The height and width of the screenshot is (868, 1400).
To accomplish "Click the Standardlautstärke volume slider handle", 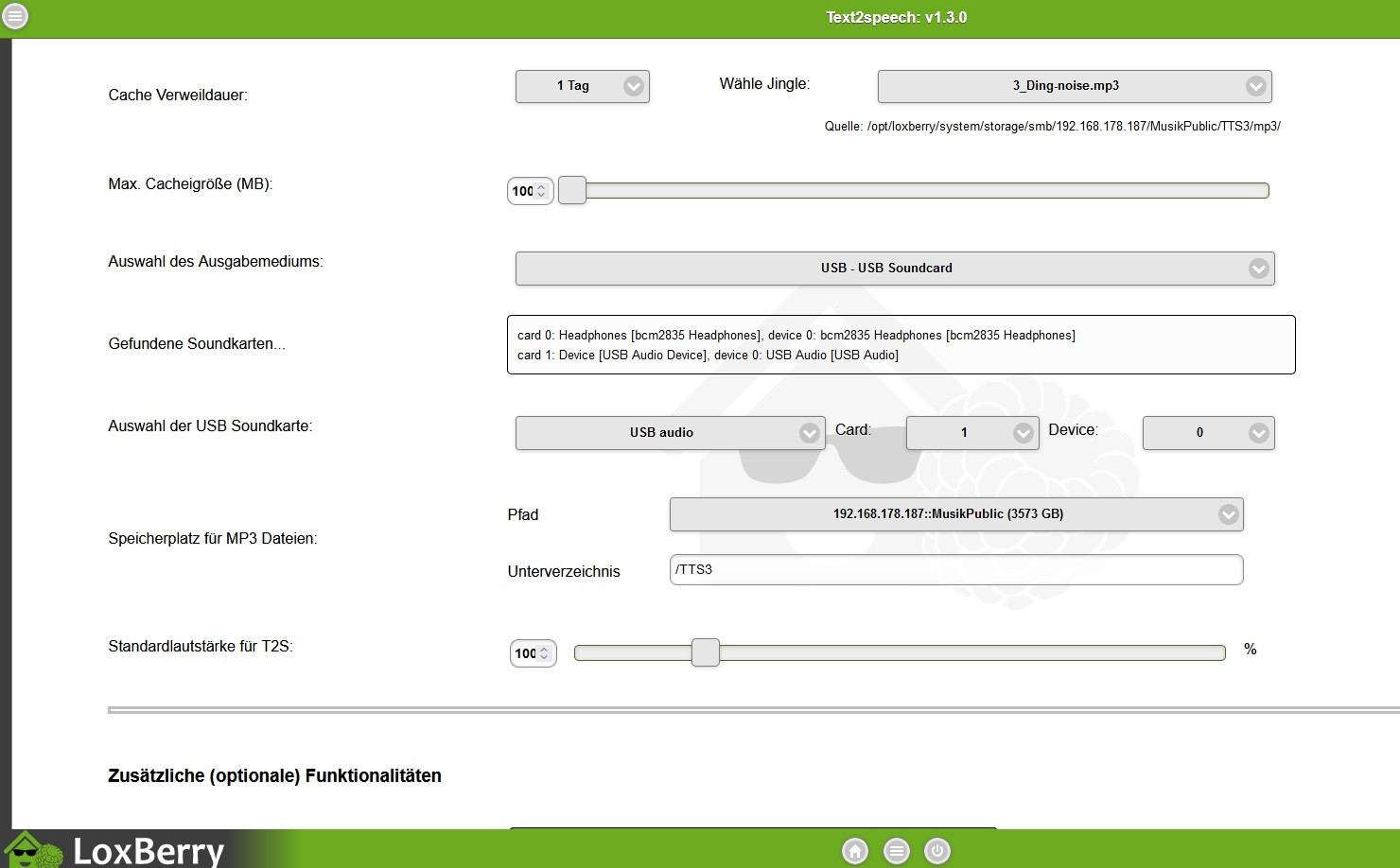I will click(x=705, y=652).
